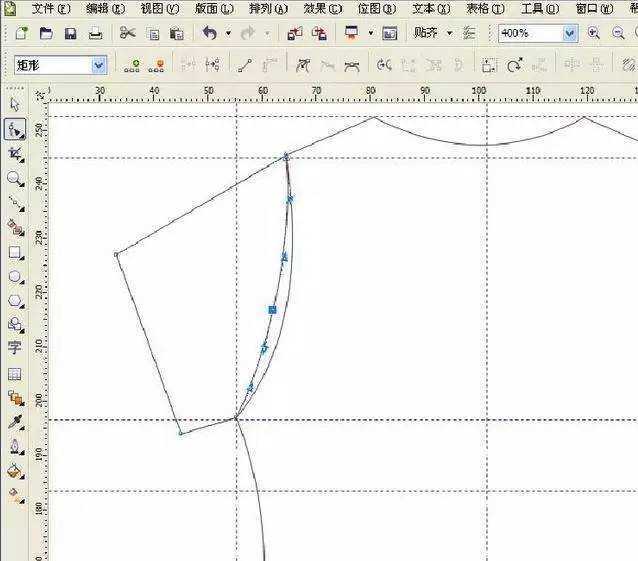Open the 矩形 selection mode dropdown
The height and width of the screenshot is (561, 638).
tap(98, 66)
